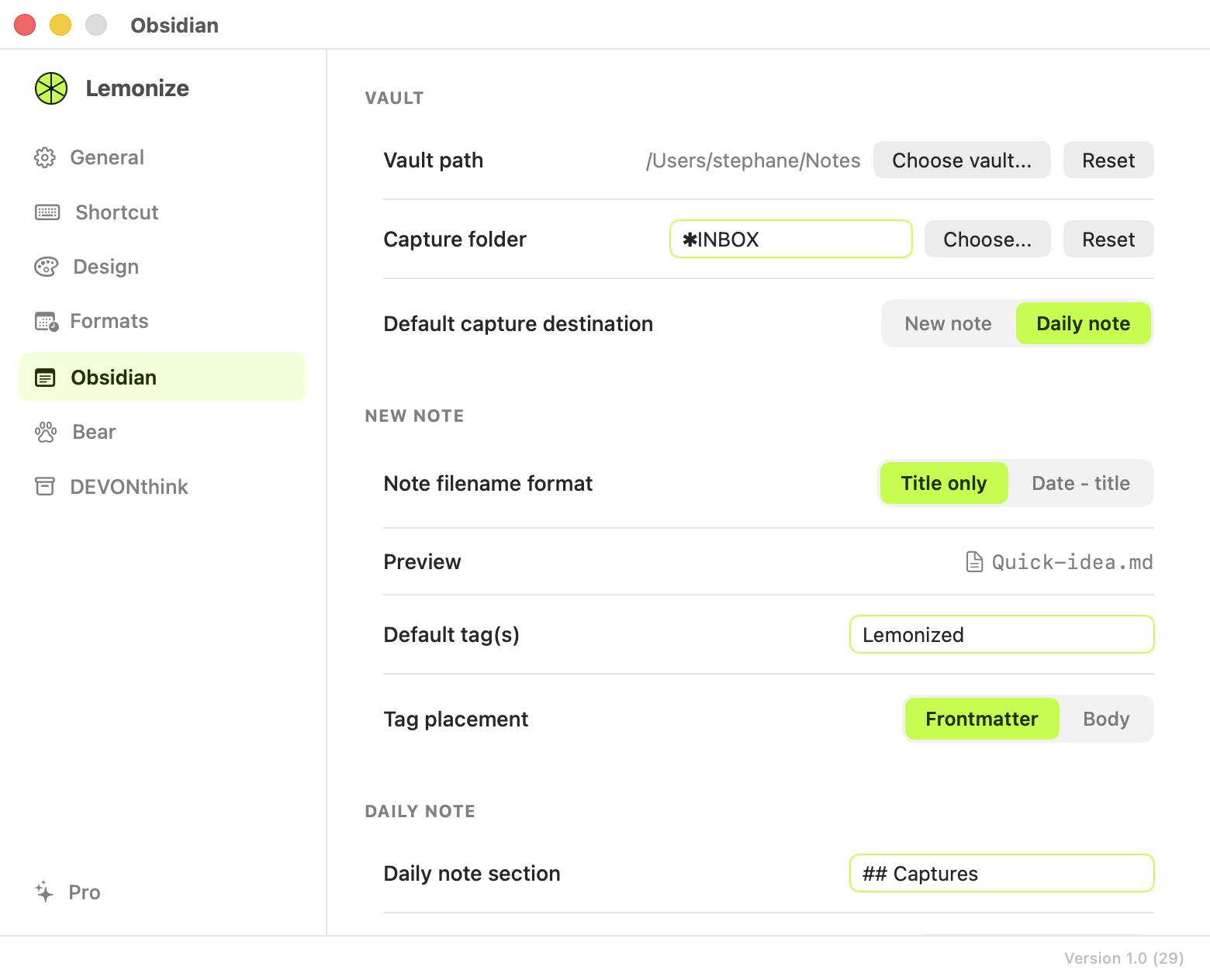Click the Formats calendar icon
1210x980 pixels.
47,321
